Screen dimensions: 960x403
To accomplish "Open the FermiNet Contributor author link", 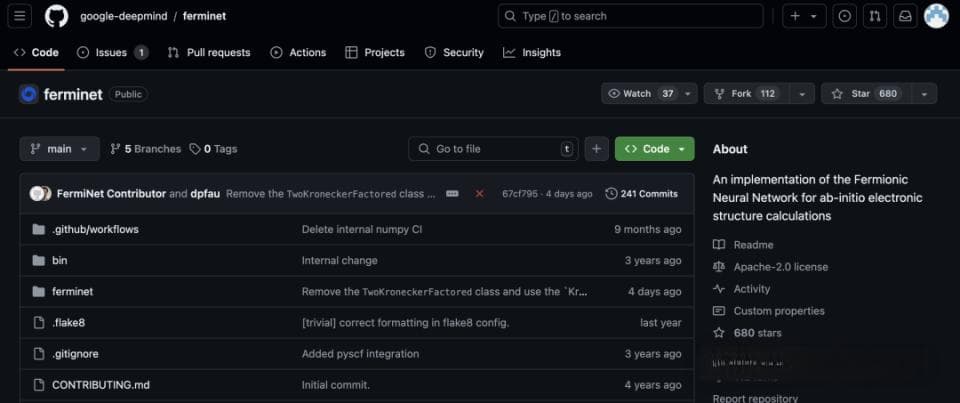I will 111,194.
